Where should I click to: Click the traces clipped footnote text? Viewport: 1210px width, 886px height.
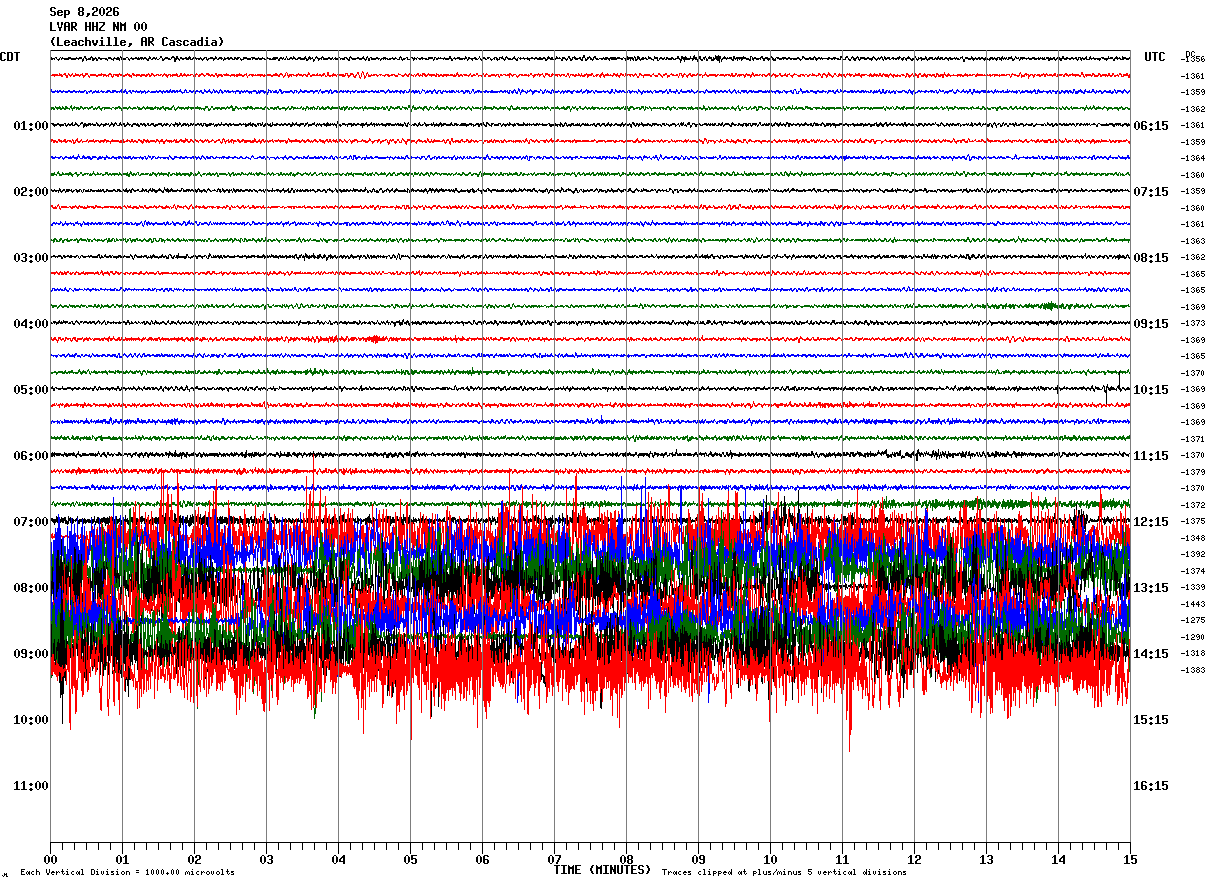click(784, 872)
